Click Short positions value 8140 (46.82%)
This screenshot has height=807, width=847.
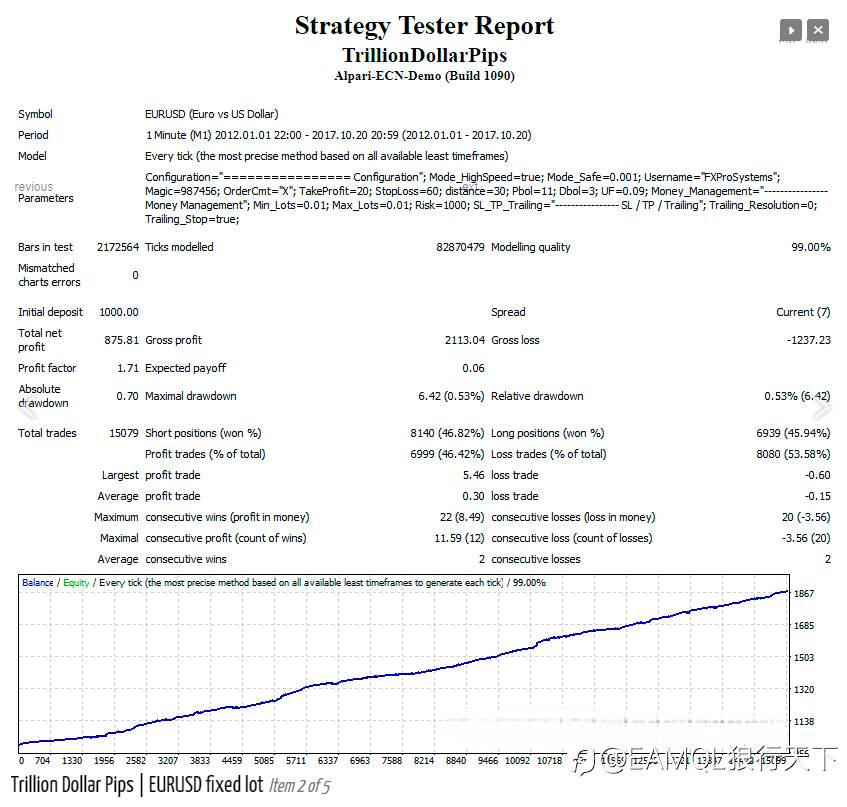[x=447, y=433]
